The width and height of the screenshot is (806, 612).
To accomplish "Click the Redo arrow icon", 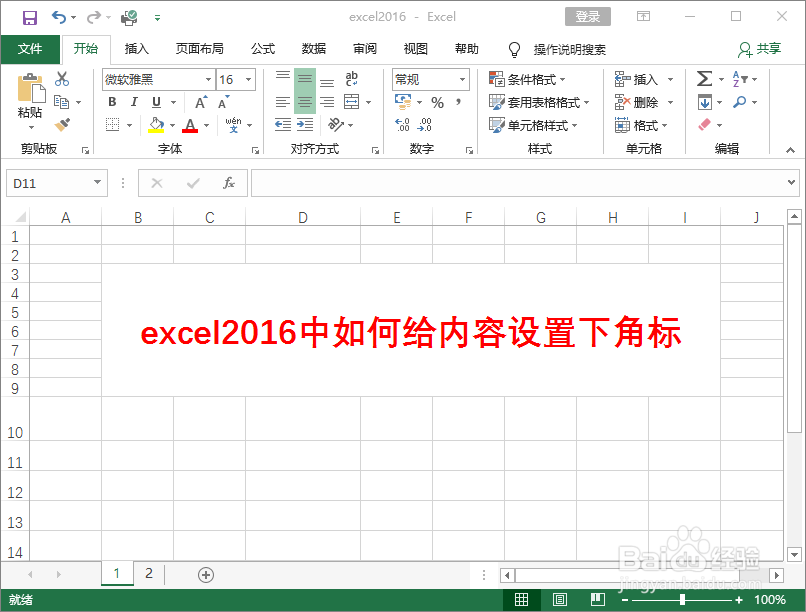I will coord(94,17).
